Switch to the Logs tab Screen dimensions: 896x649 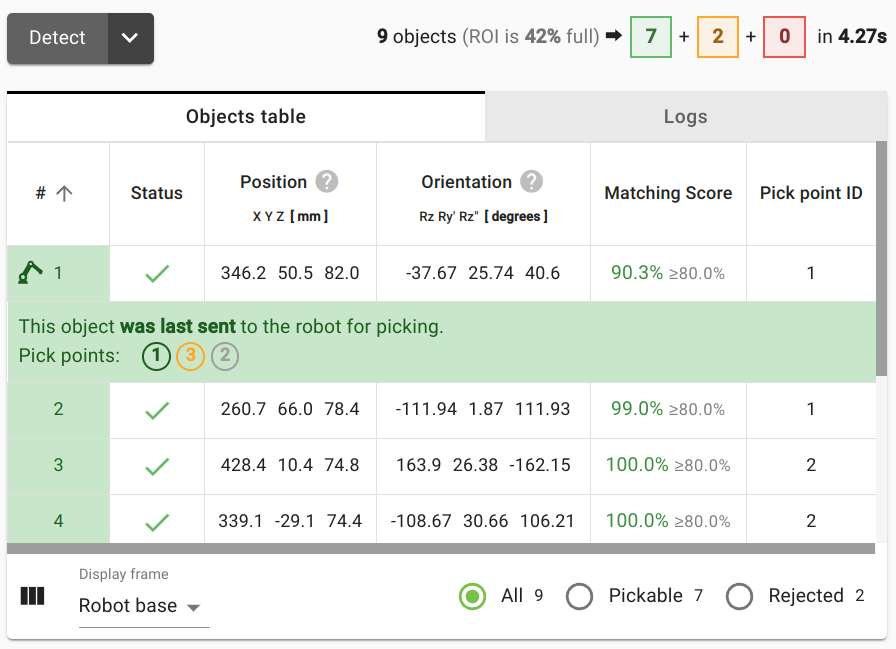click(685, 117)
